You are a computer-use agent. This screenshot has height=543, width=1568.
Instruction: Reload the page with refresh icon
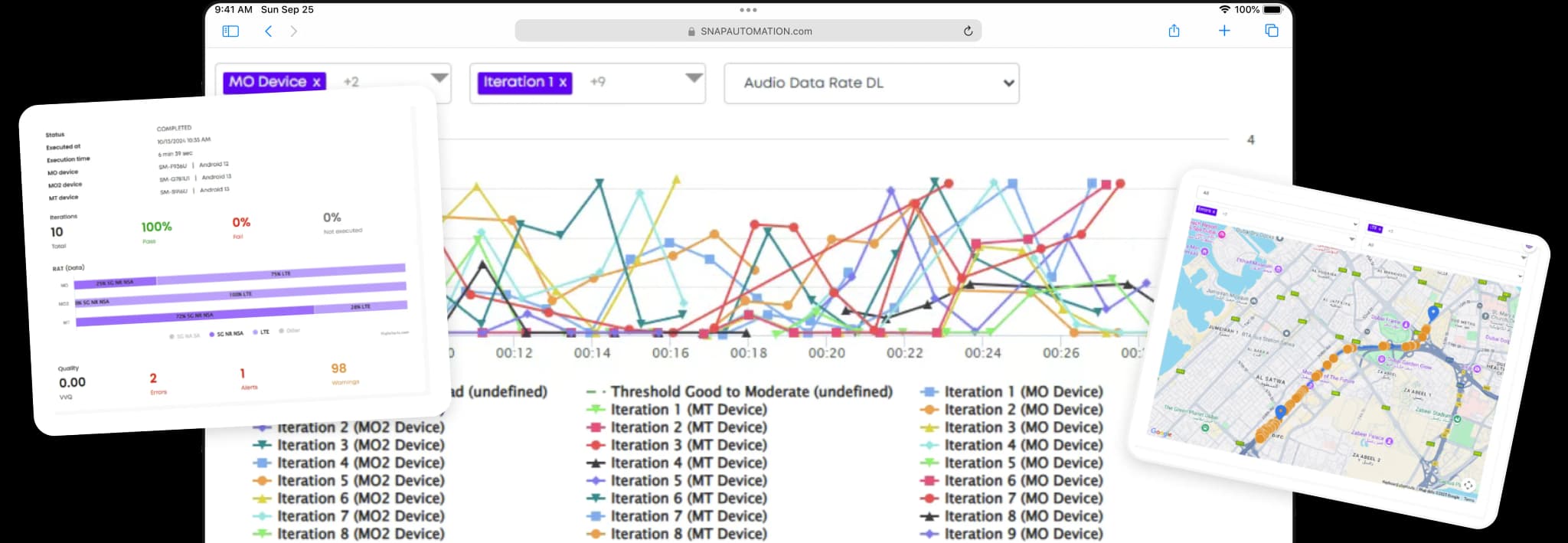(x=968, y=31)
